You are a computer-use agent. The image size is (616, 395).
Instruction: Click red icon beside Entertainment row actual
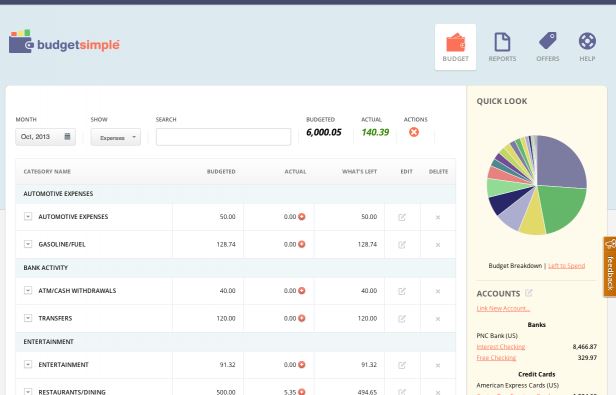click(302, 364)
